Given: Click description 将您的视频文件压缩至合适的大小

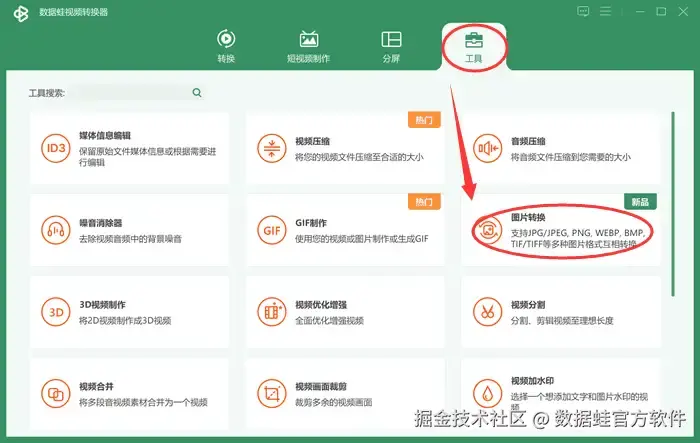Looking at the screenshot, I should (359, 157).
